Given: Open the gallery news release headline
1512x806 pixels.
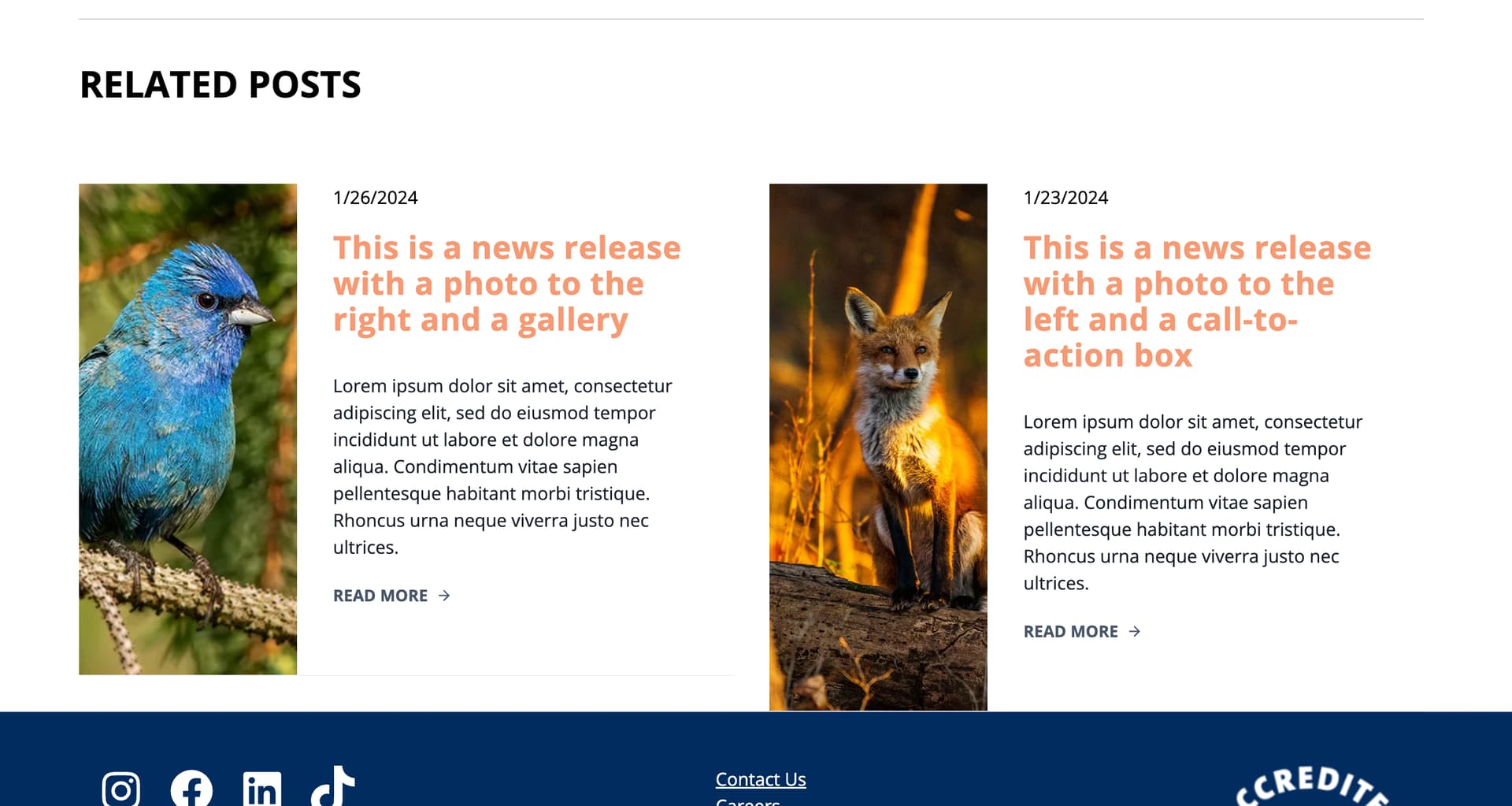Looking at the screenshot, I should coord(506,284).
